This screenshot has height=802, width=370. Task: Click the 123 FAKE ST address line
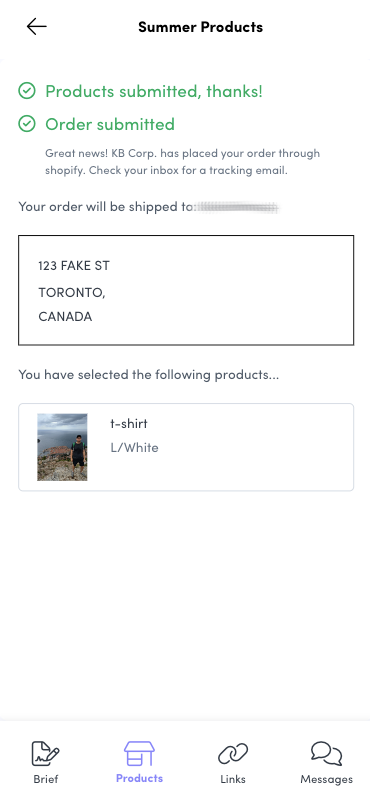74,265
